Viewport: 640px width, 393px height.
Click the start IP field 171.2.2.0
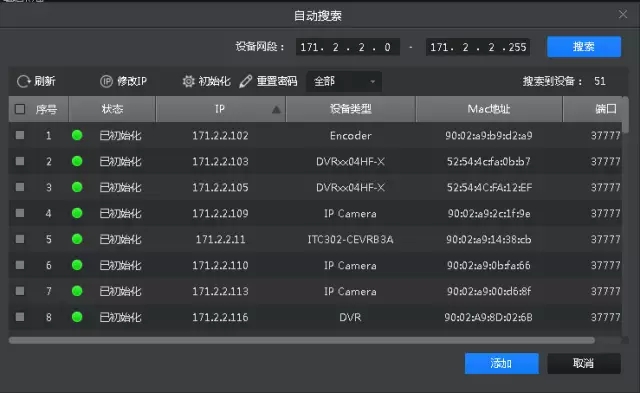tap(348, 47)
